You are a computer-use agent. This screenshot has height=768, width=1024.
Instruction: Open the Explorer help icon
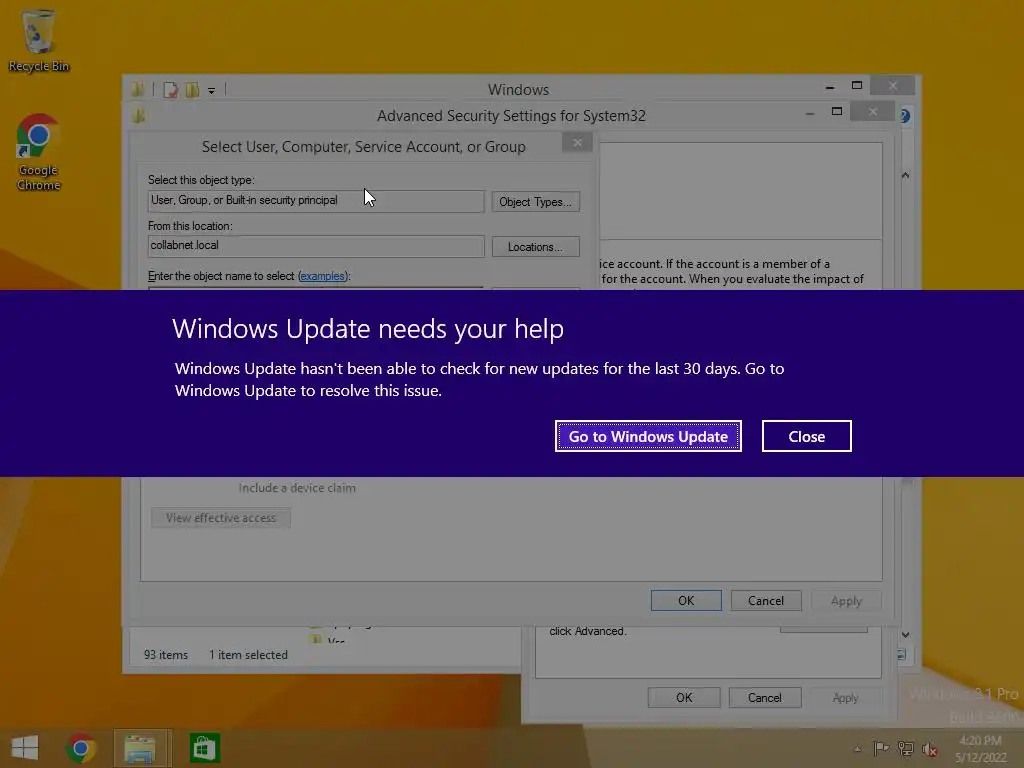(905, 116)
